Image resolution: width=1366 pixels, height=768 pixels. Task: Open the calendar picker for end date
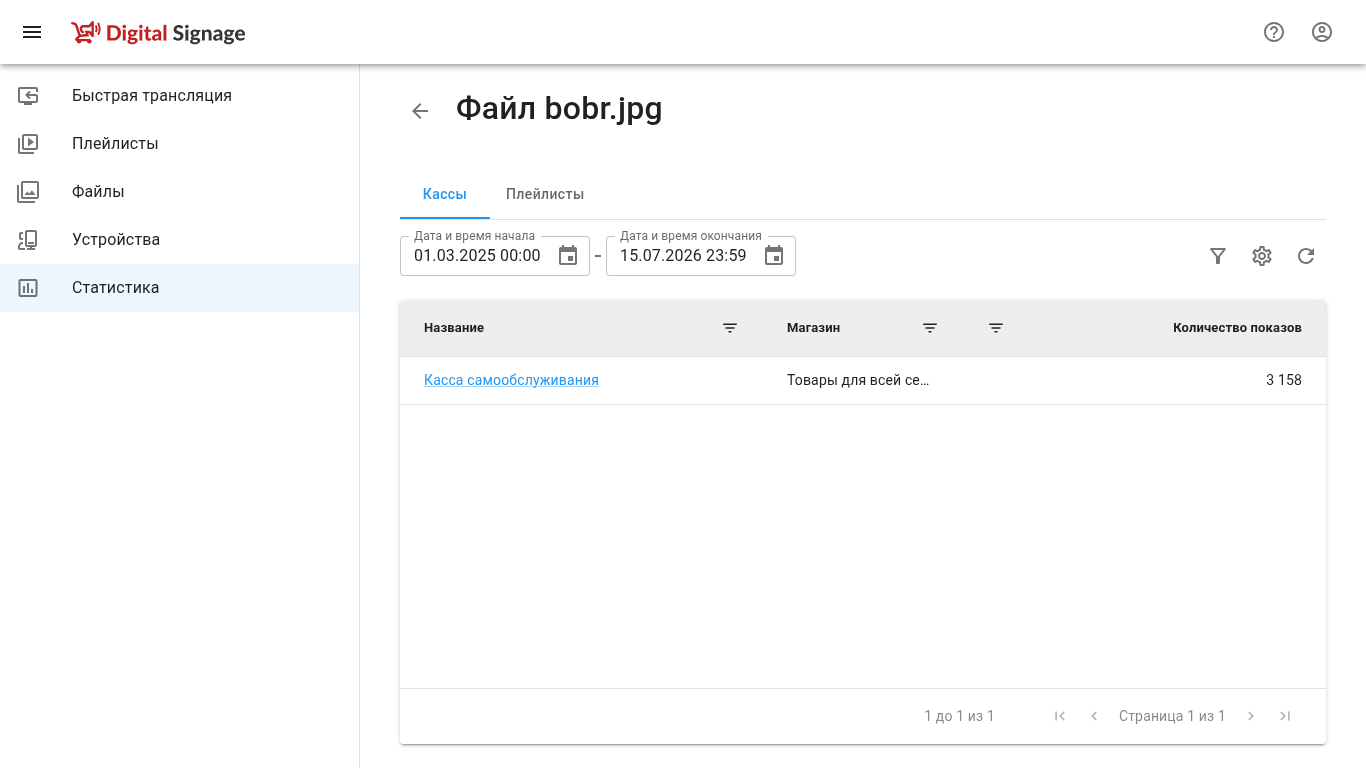click(774, 256)
